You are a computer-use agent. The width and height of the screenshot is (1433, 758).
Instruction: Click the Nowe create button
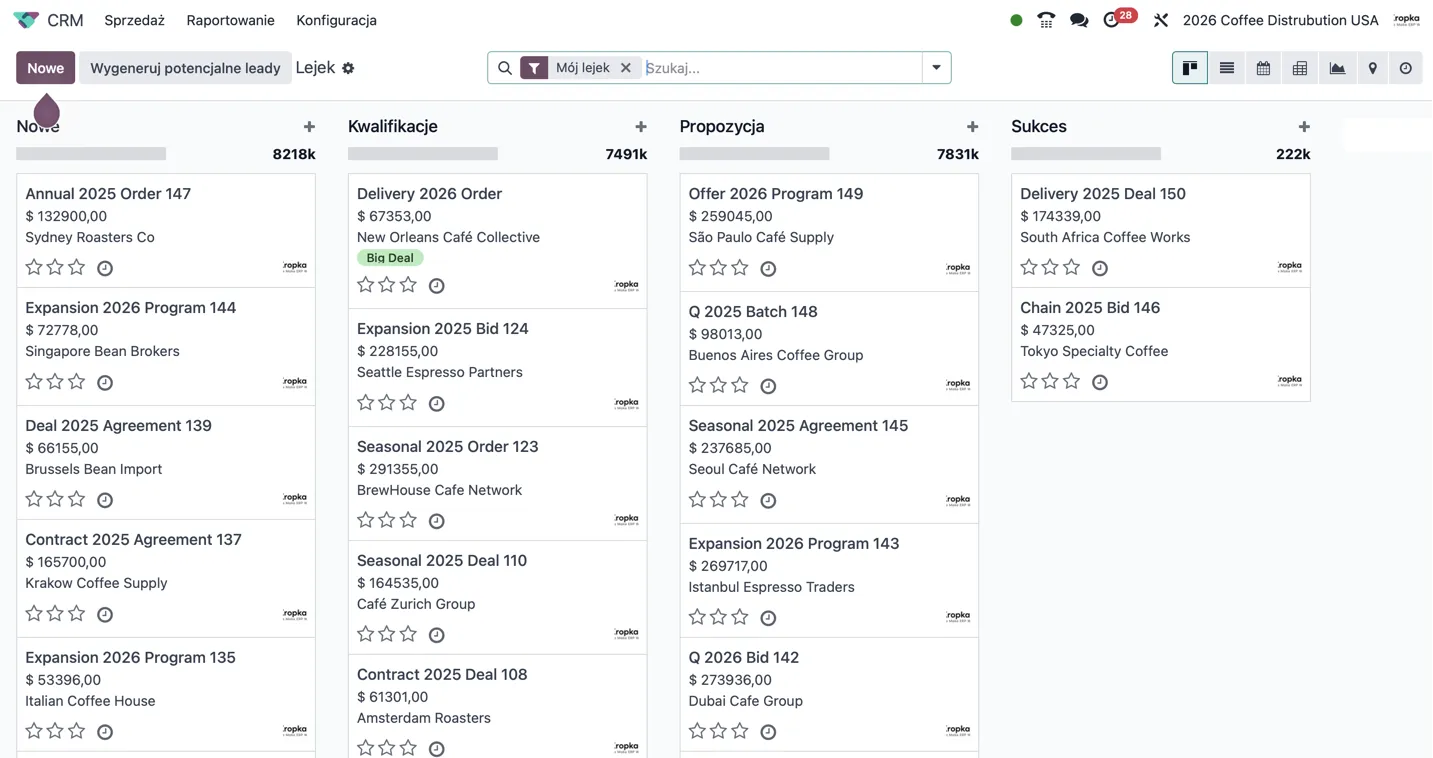coord(45,68)
